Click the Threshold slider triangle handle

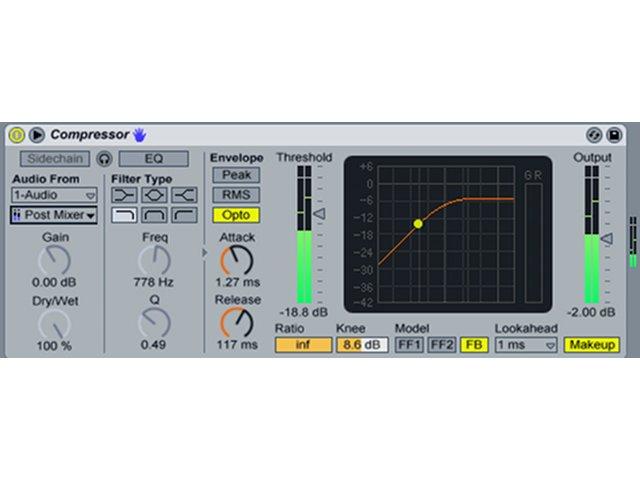[320, 213]
